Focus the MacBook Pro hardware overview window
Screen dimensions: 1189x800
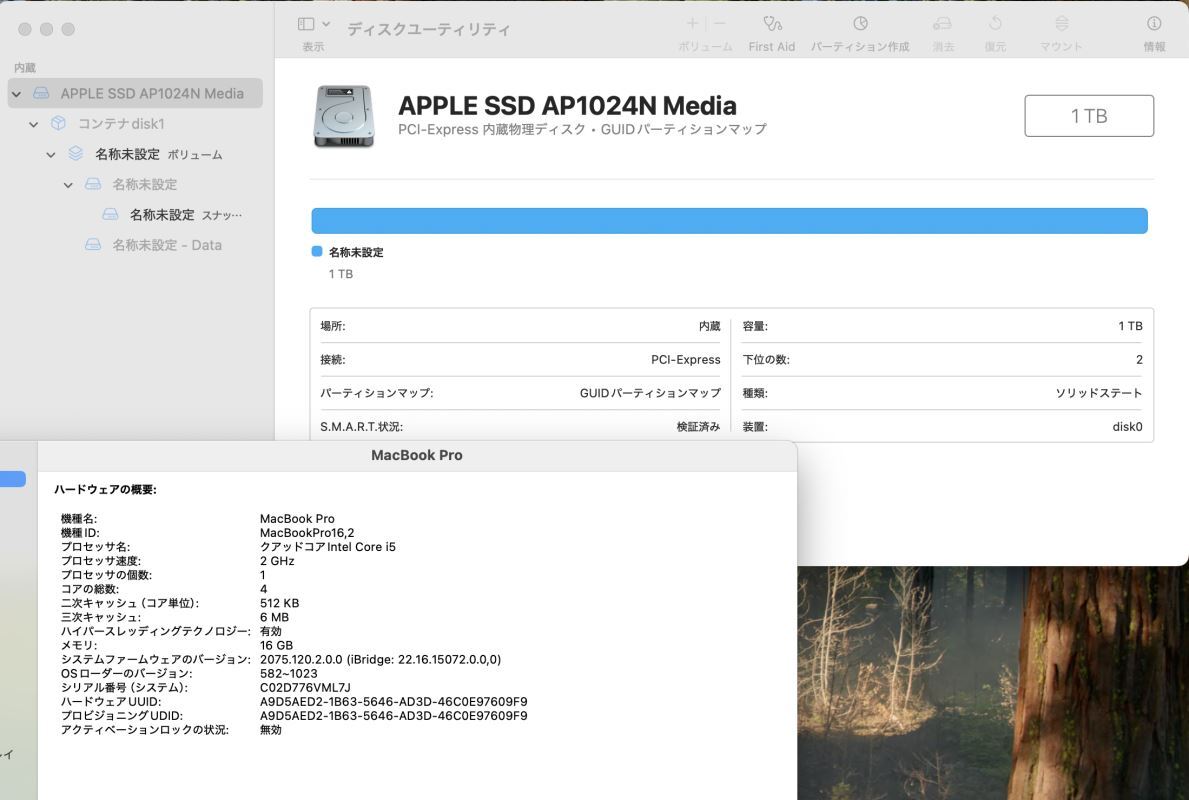(x=417, y=455)
